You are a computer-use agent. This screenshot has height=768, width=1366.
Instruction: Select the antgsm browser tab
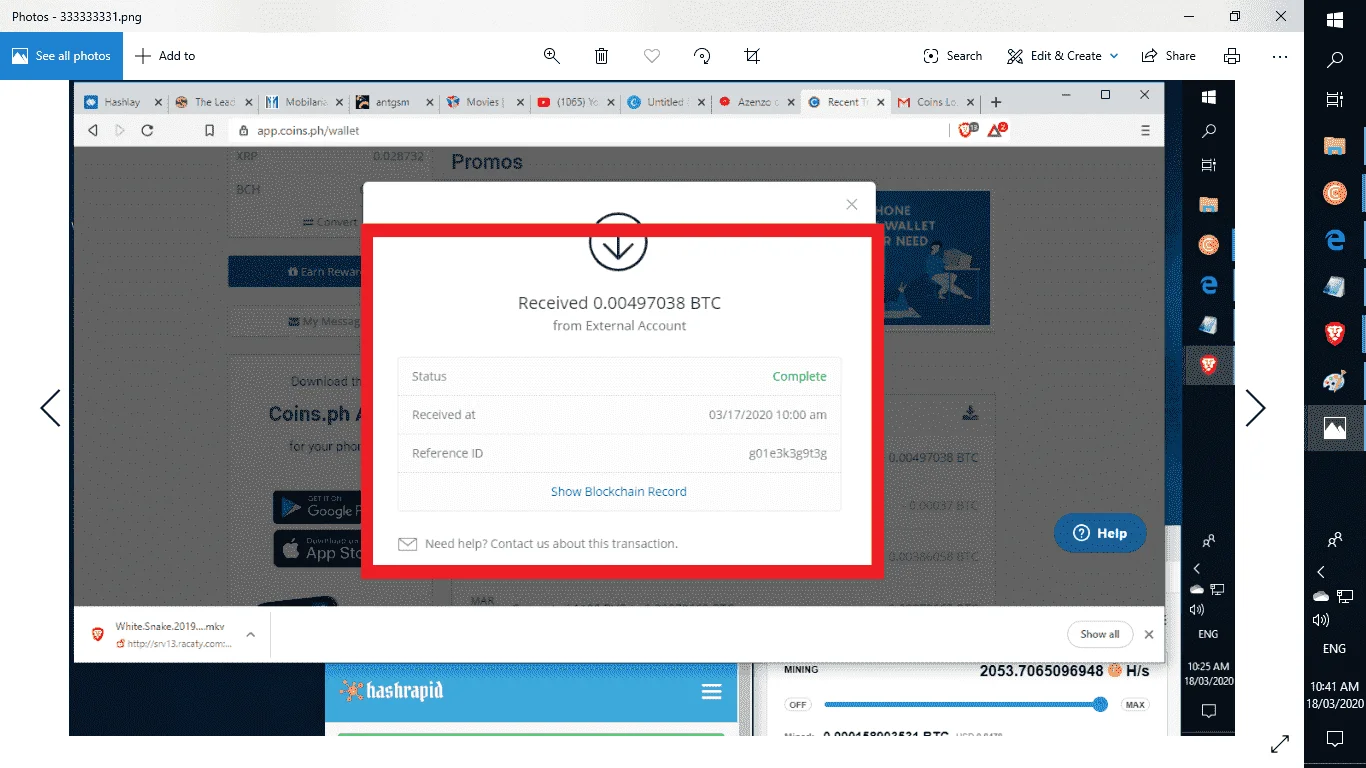pyautogui.click(x=394, y=102)
